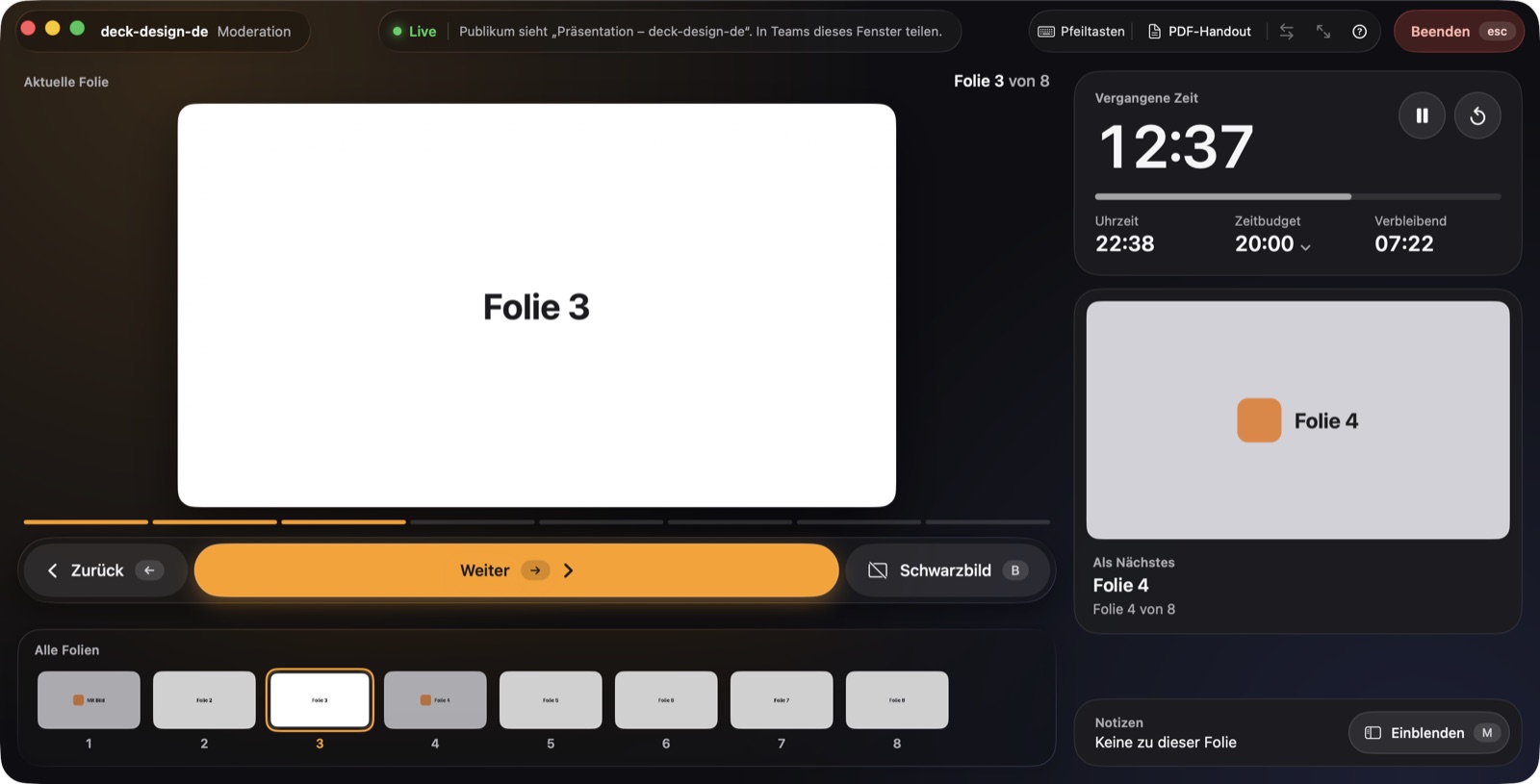This screenshot has width=1540, height=784.
Task: Click the Folie 4 von 8 caption
Action: 1134,609
